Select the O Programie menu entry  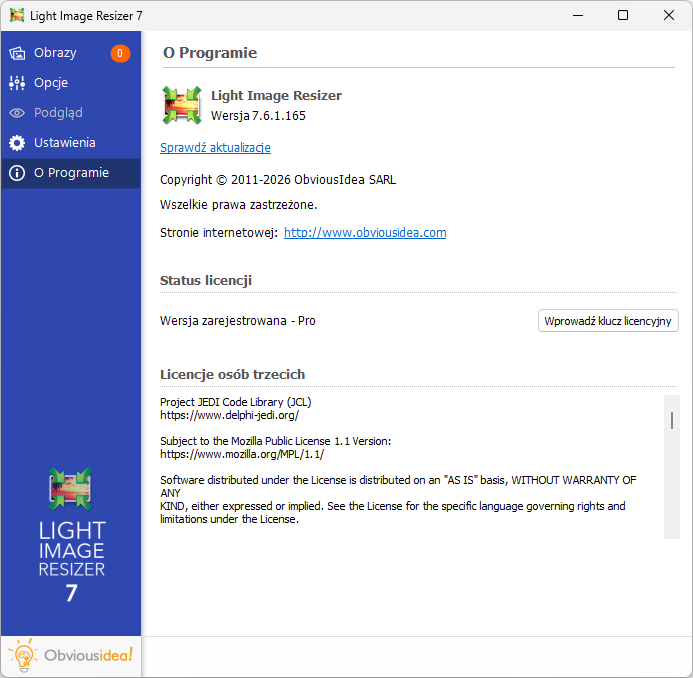(71, 173)
